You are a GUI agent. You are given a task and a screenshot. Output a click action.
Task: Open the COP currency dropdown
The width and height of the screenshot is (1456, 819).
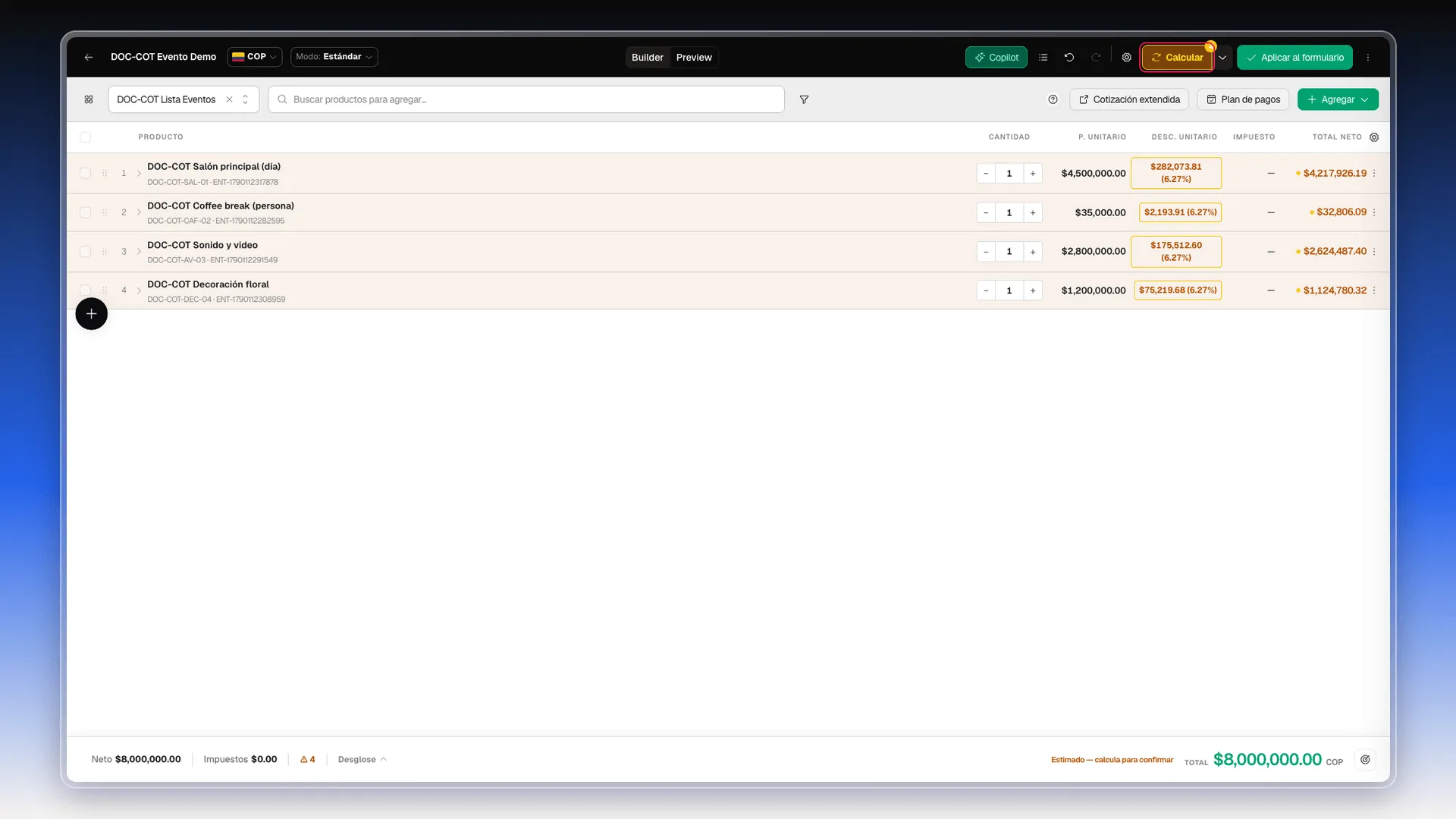pos(255,57)
